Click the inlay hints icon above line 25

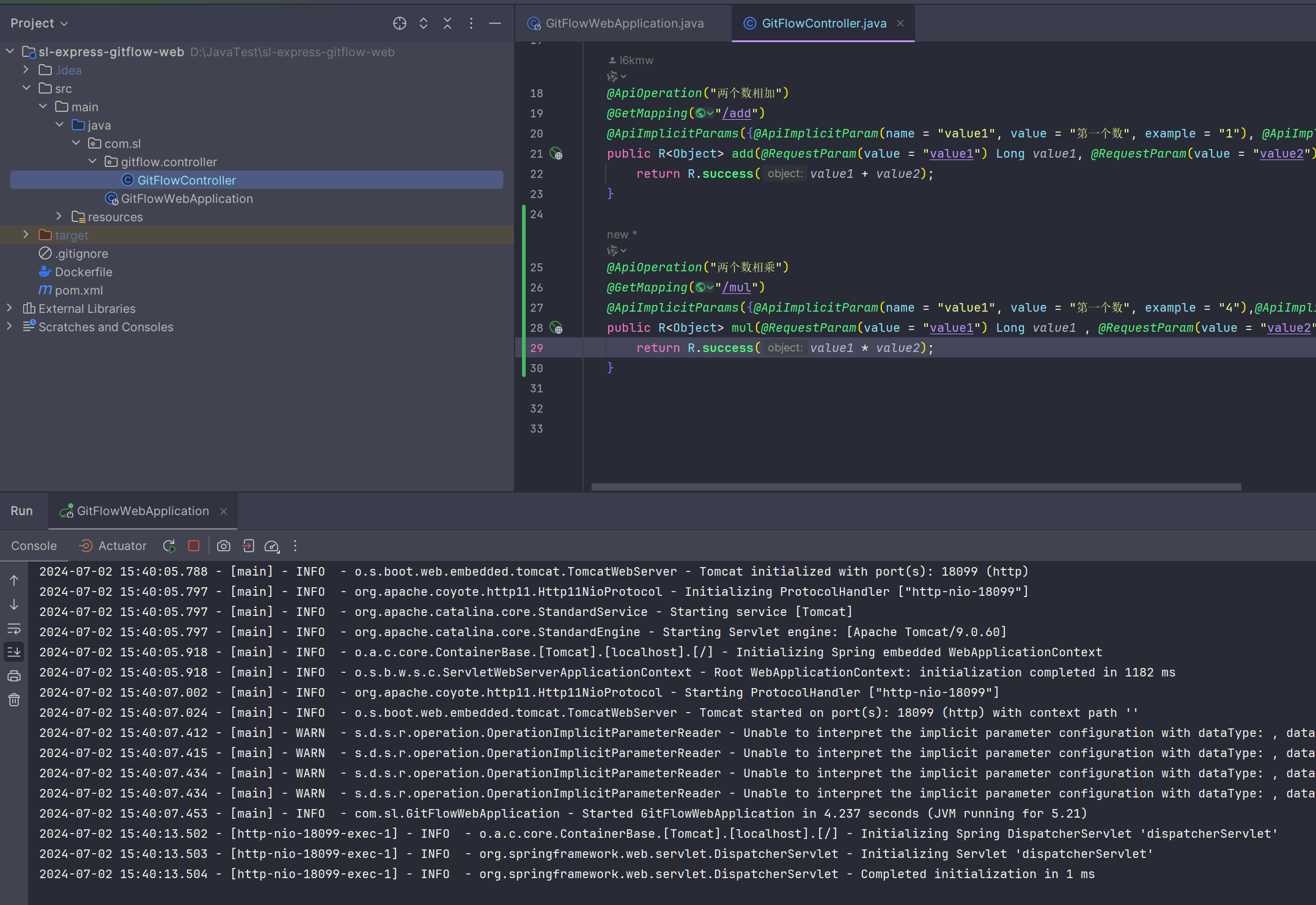[x=616, y=251]
